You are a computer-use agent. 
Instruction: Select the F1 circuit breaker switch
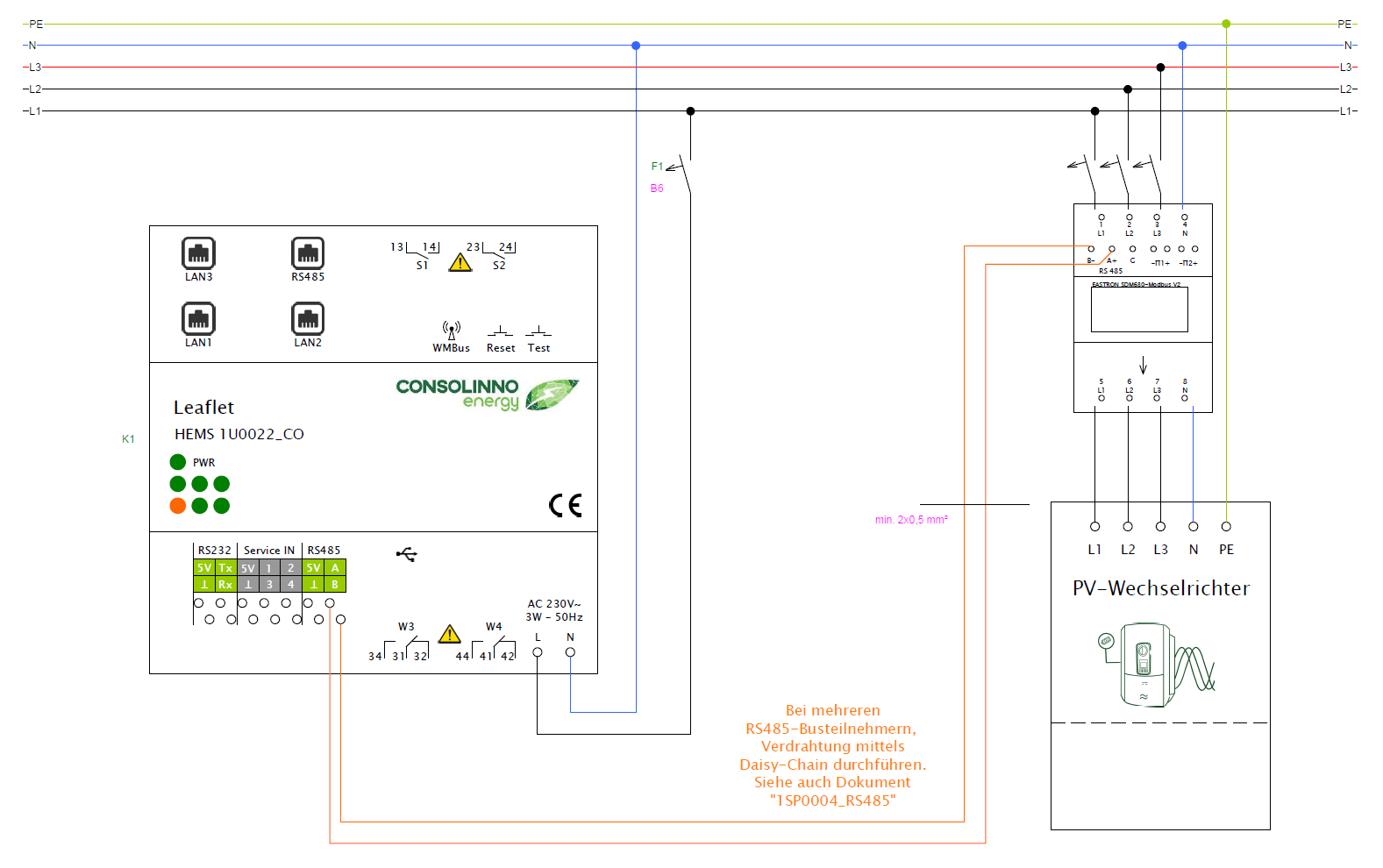tap(685, 175)
